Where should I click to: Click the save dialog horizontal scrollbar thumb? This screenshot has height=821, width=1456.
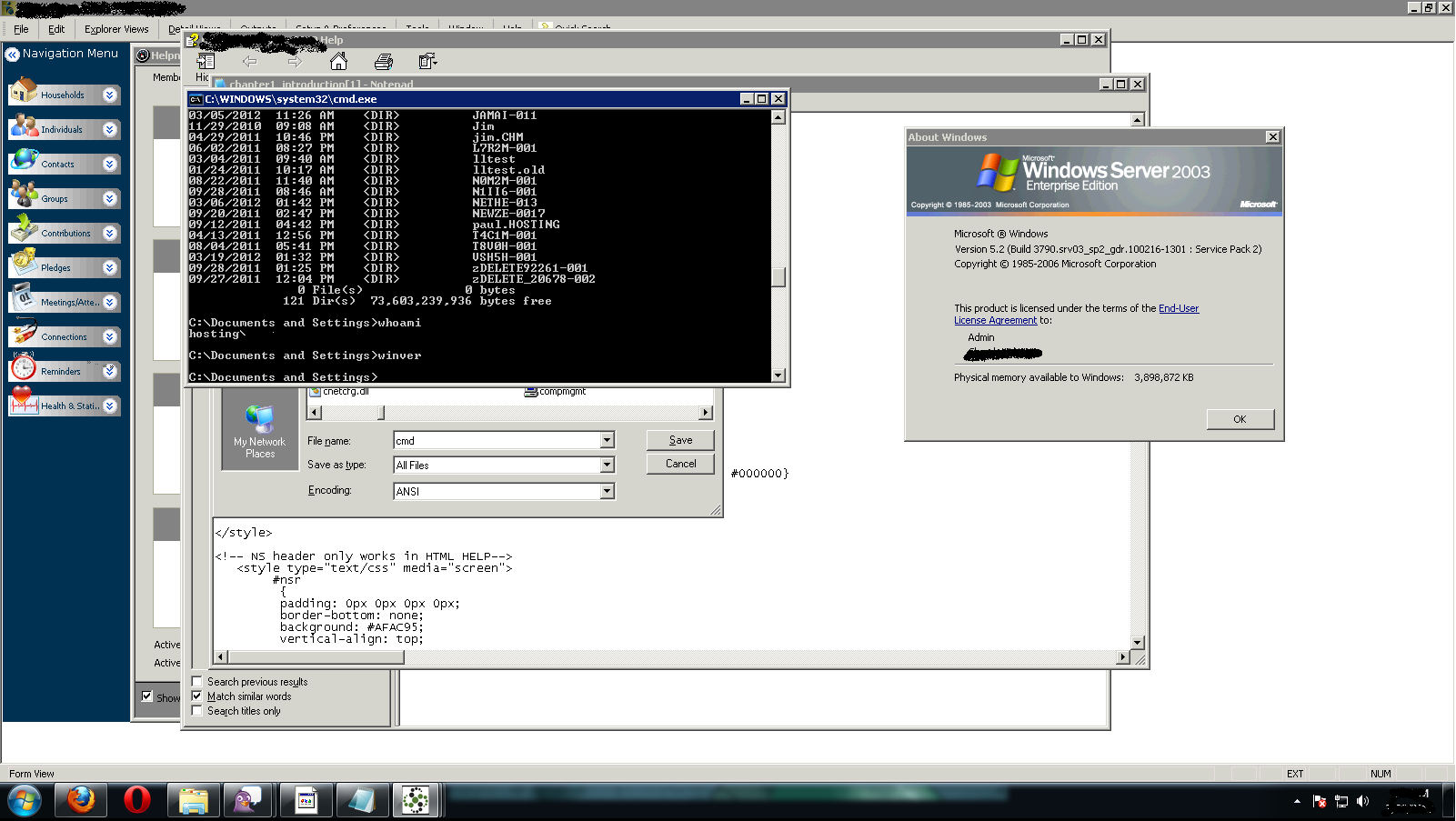pyautogui.click(x=380, y=412)
